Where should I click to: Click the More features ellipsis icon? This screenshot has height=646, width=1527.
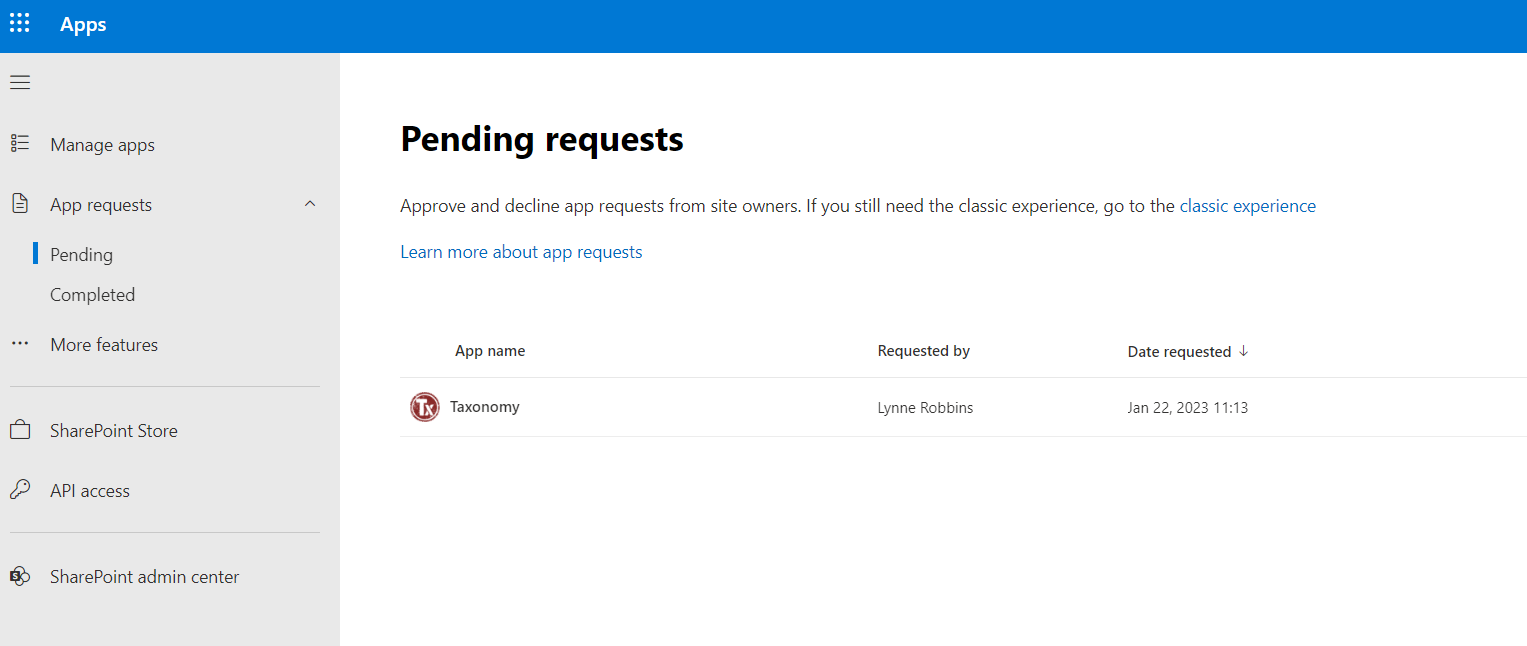(x=20, y=344)
